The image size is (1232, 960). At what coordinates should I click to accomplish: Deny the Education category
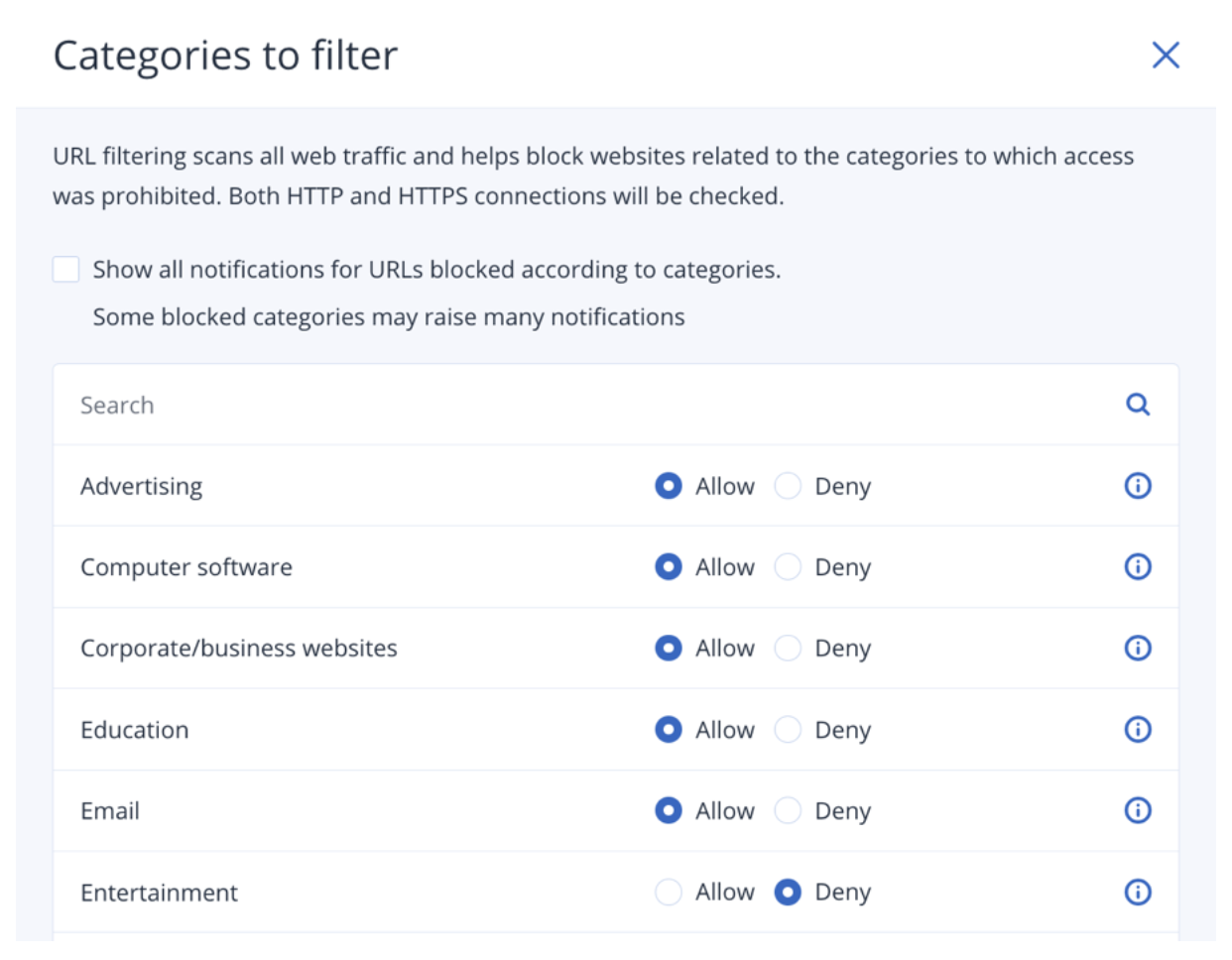(x=788, y=730)
